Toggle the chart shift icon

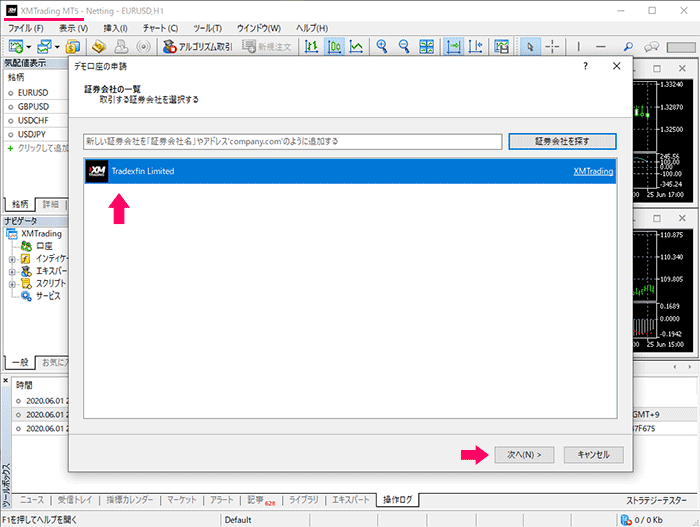coord(475,46)
